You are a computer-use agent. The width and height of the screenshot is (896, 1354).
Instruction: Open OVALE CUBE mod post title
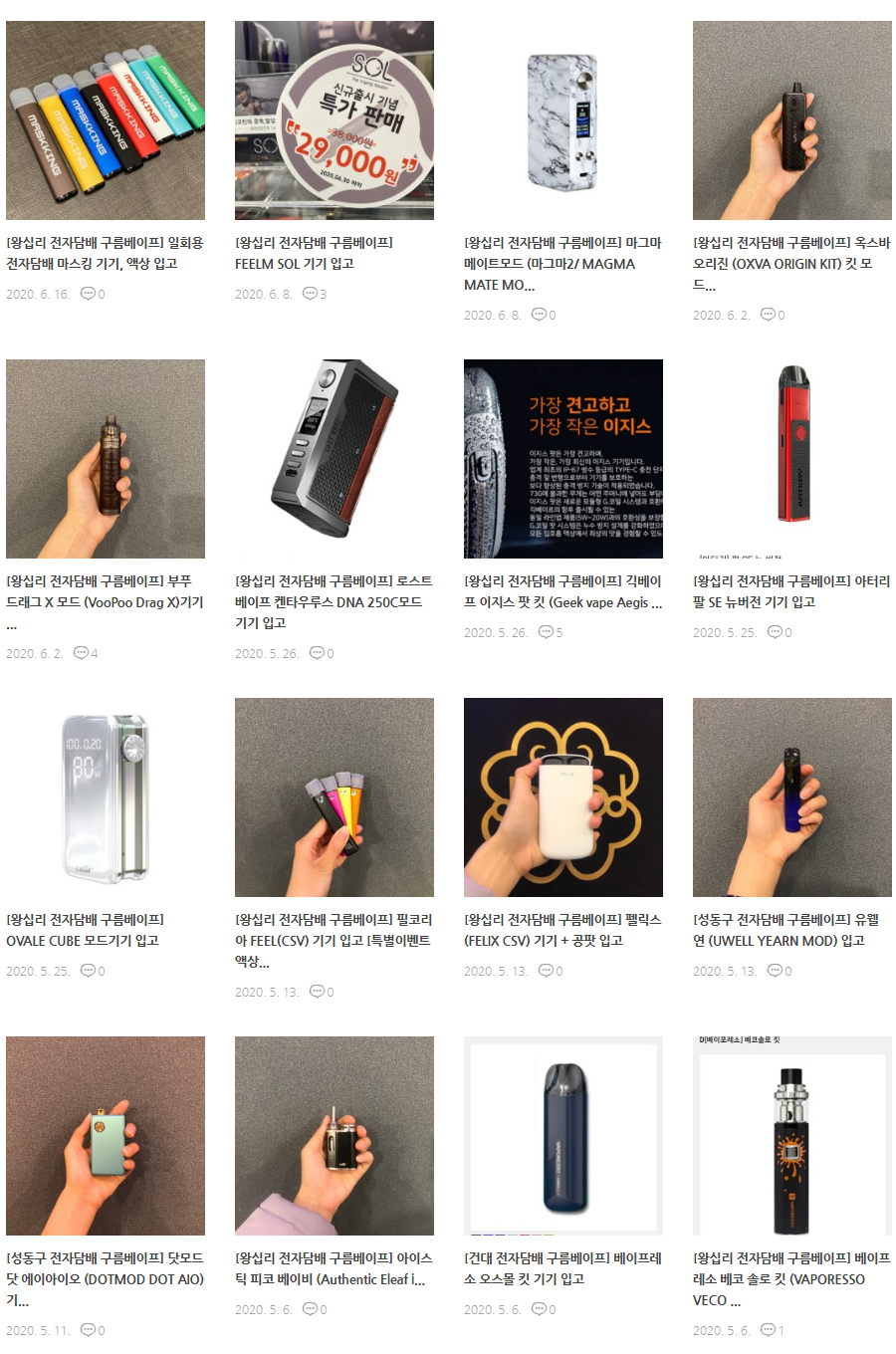pos(86,930)
